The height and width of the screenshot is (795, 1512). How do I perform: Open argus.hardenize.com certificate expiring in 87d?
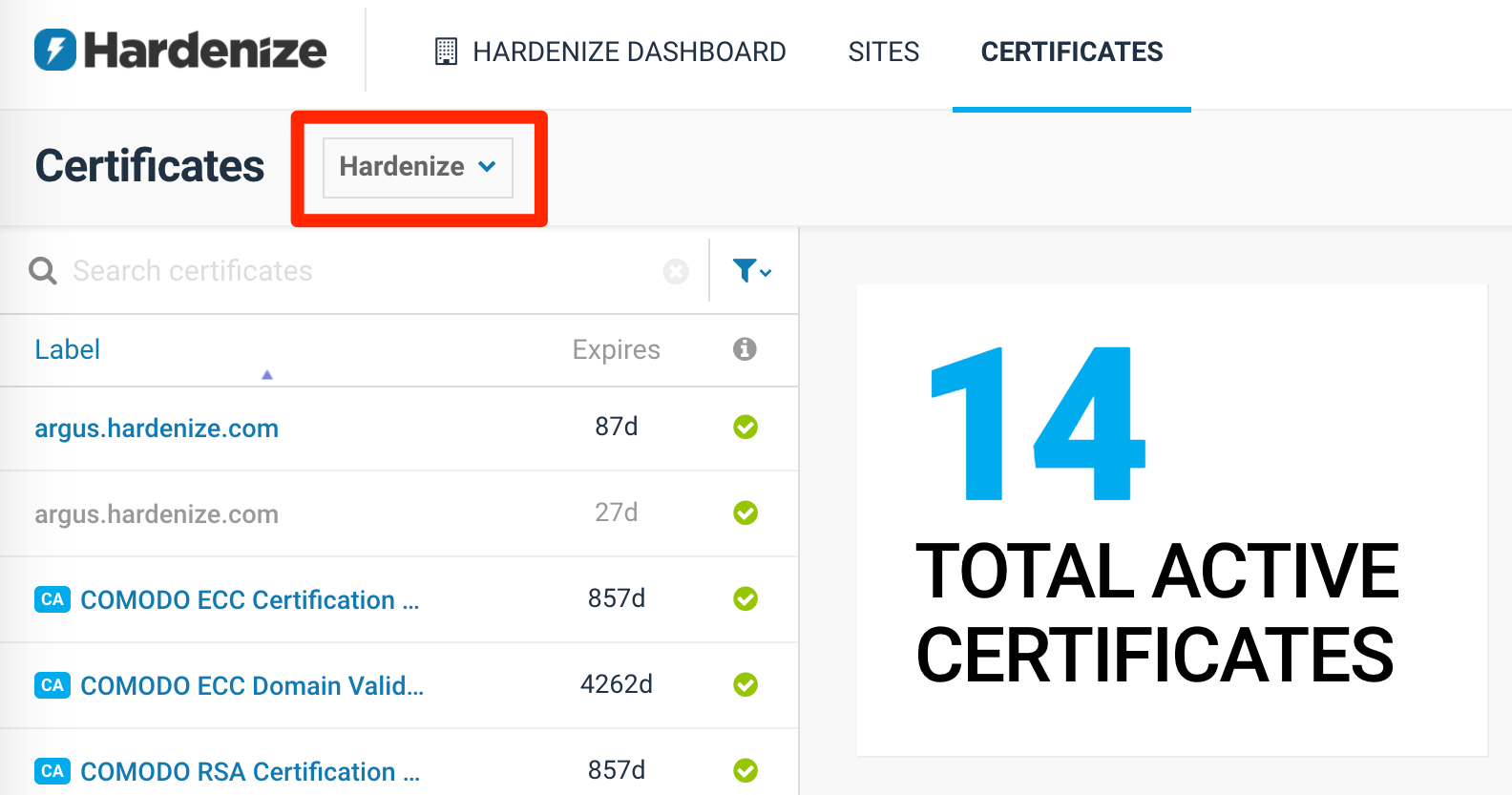pos(157,429)
